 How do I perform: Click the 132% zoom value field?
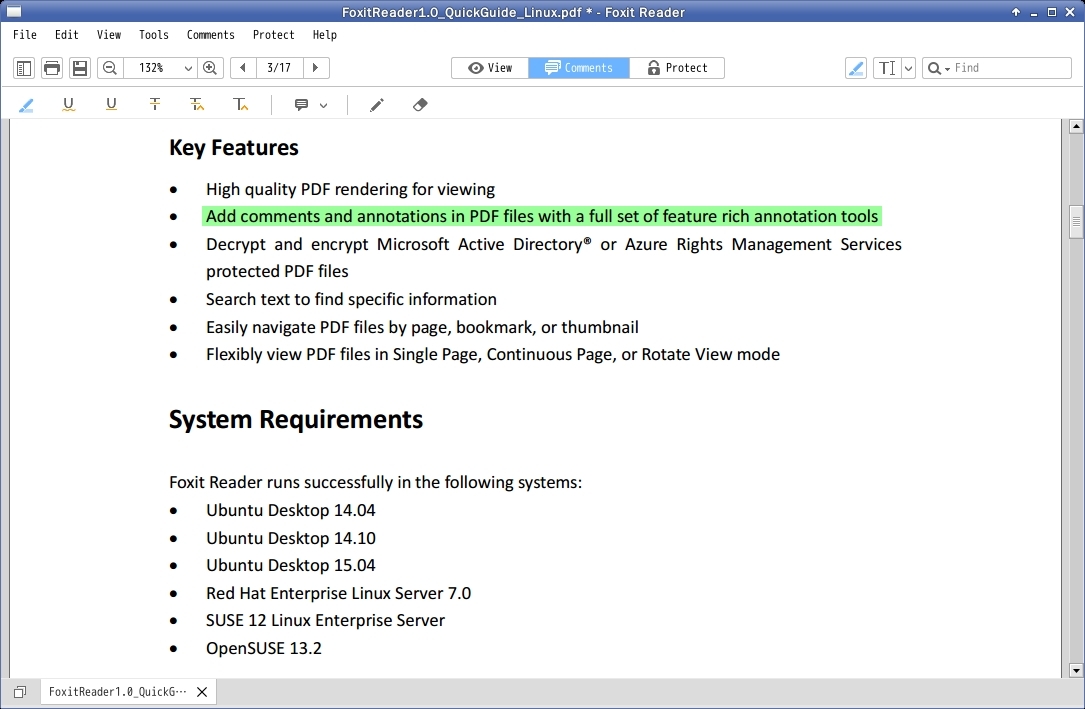tap(152, 68)
